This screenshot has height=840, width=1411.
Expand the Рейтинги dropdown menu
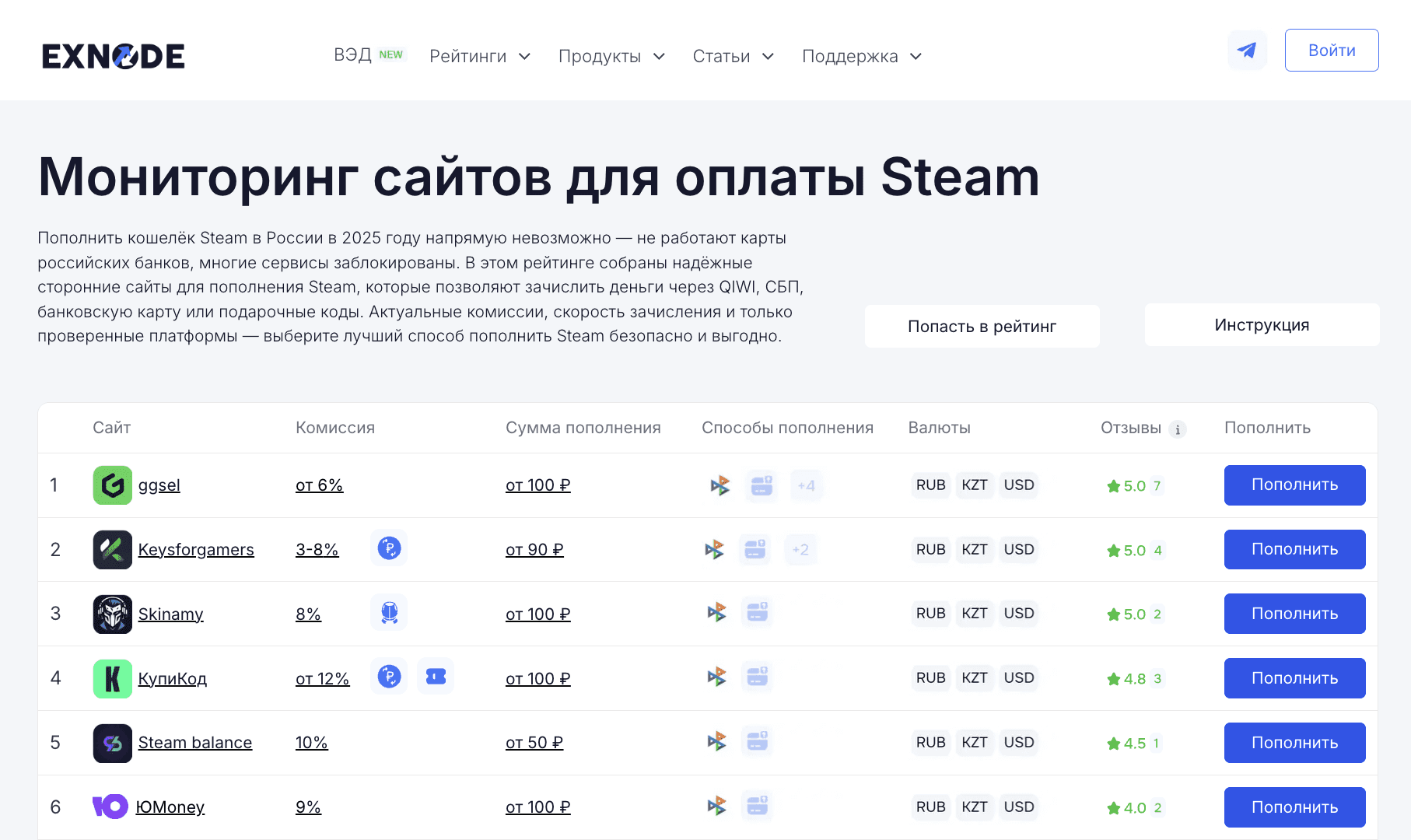click(x=480, y=56)
